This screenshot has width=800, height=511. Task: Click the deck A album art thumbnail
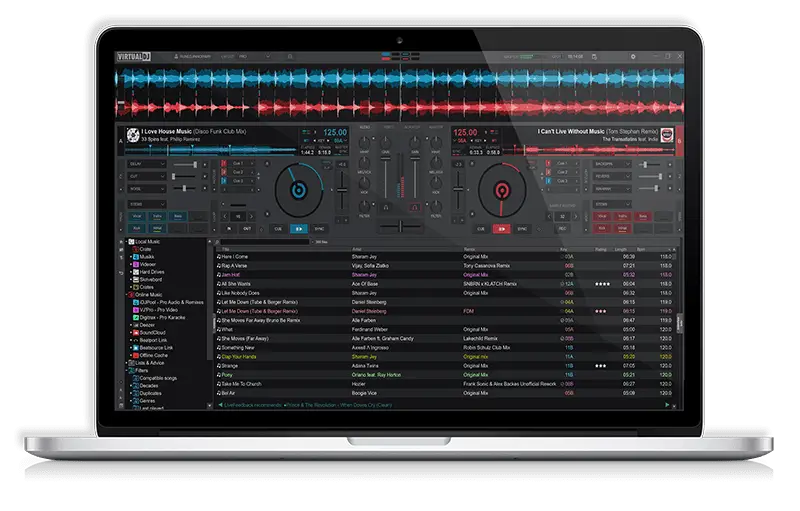click(133, 135)
